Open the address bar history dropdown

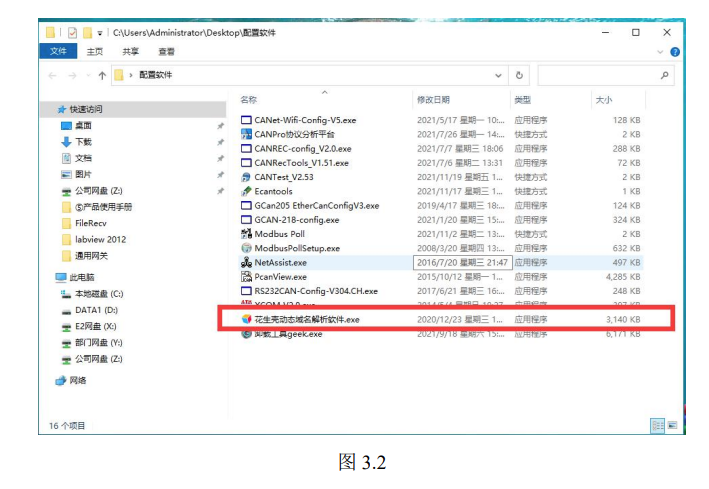[498, 76]
